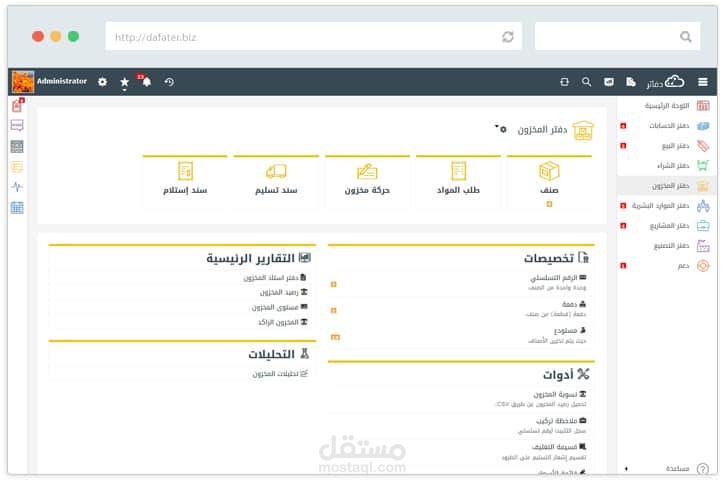The width and height of the screenshot is (725, 485).
Task: Click the orange badge on الرقم التسلسلي row
Action: click(334, 284)
